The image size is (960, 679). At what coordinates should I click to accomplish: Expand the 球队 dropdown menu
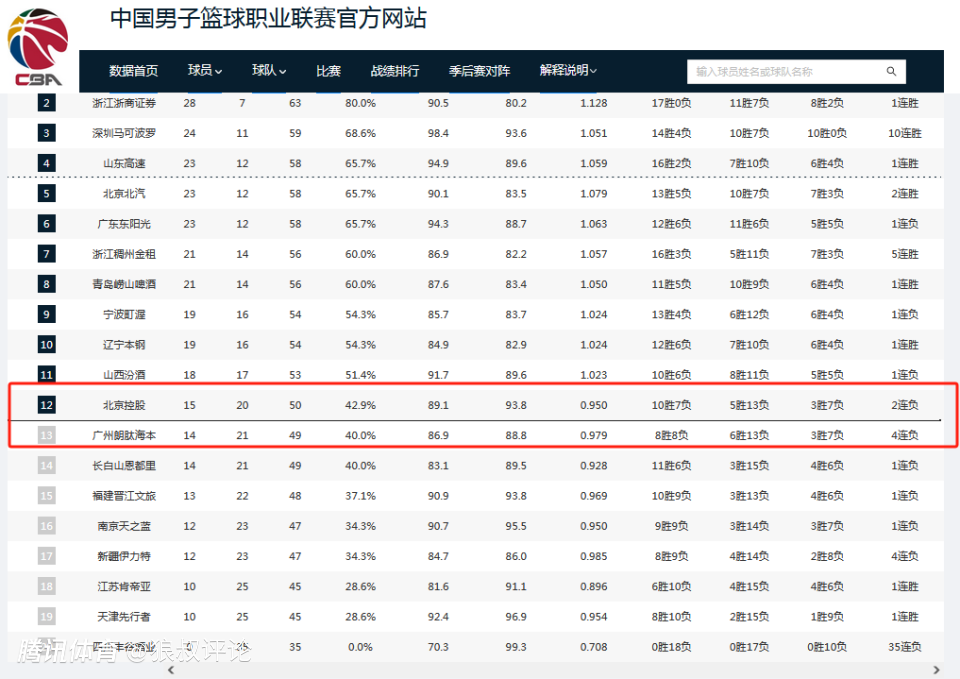point(268,71)
